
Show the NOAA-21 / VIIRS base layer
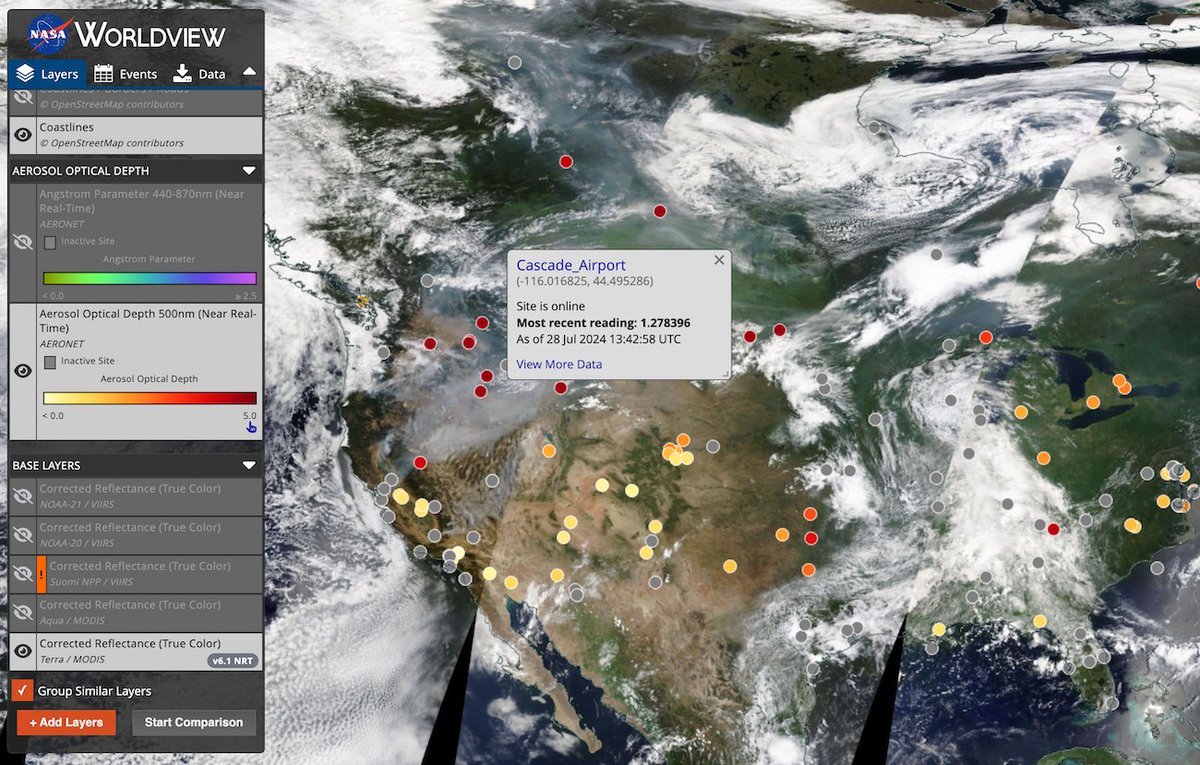[23, 496]
